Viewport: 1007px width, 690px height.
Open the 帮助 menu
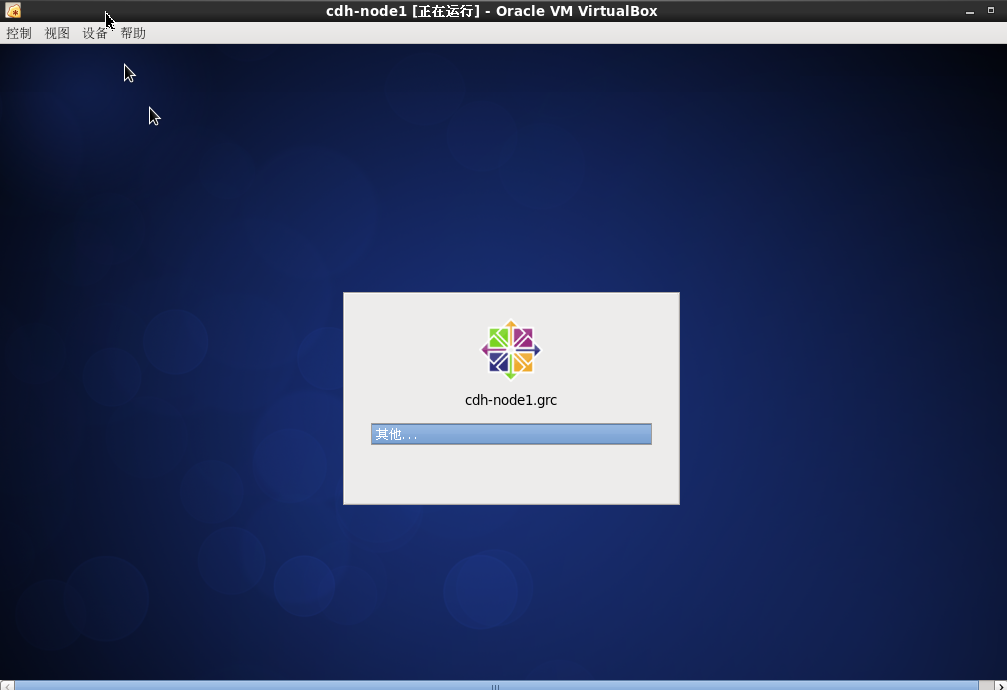[x=133, y=33]
